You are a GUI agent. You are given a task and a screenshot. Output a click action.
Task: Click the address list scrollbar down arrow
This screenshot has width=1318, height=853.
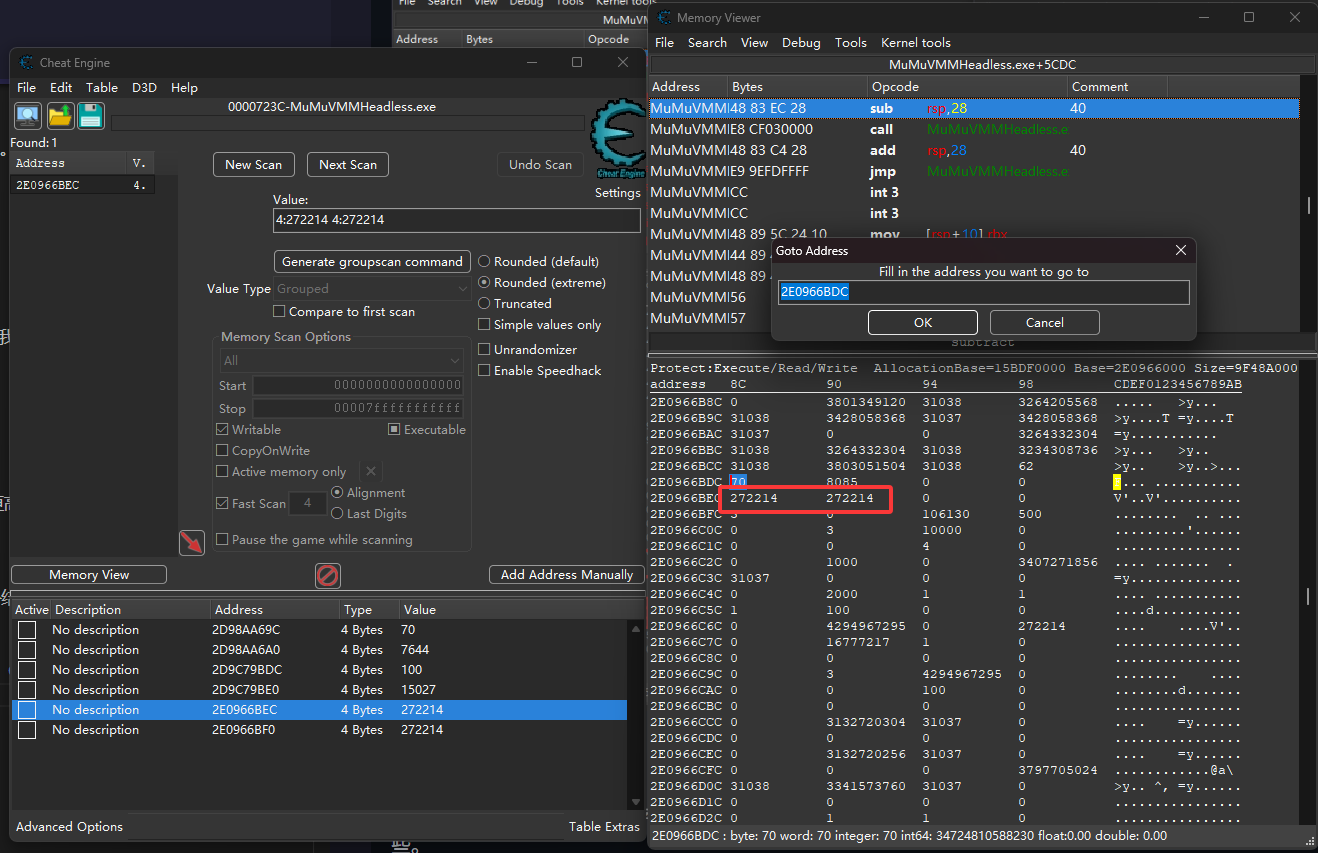[634, 802]
